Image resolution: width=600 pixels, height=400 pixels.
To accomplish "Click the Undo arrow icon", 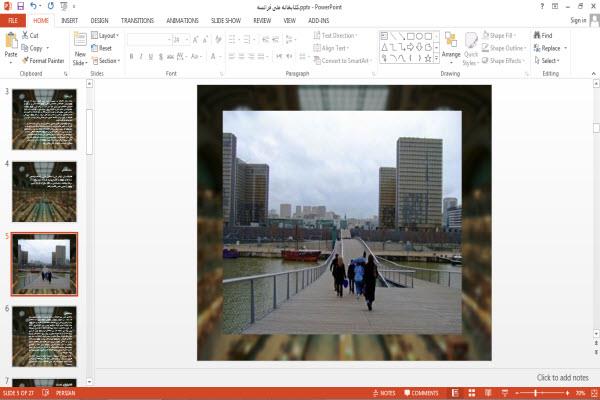I will coord(34,7).
